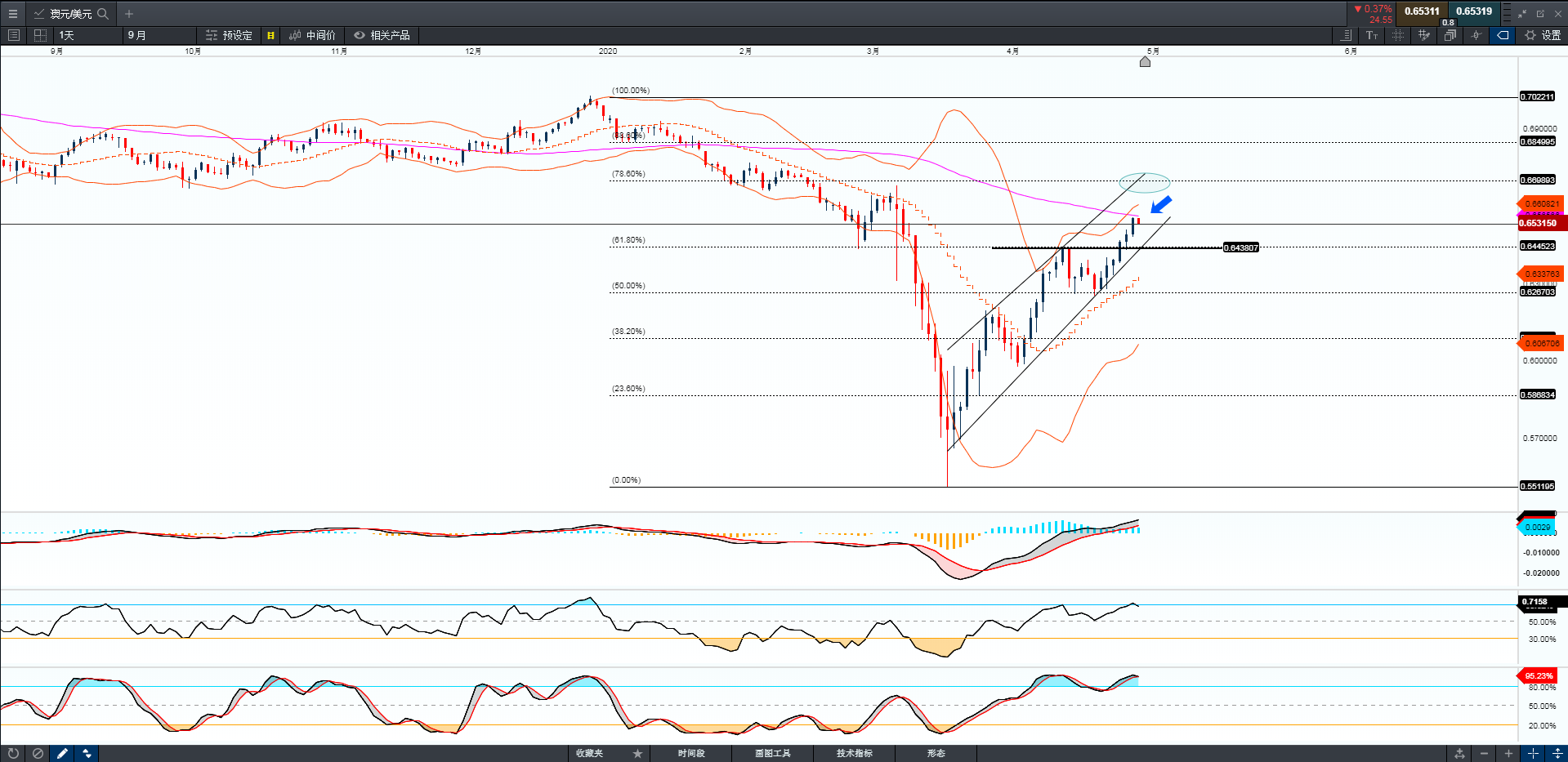Click Fibonacci 38.20% level label

coord(628,332)
